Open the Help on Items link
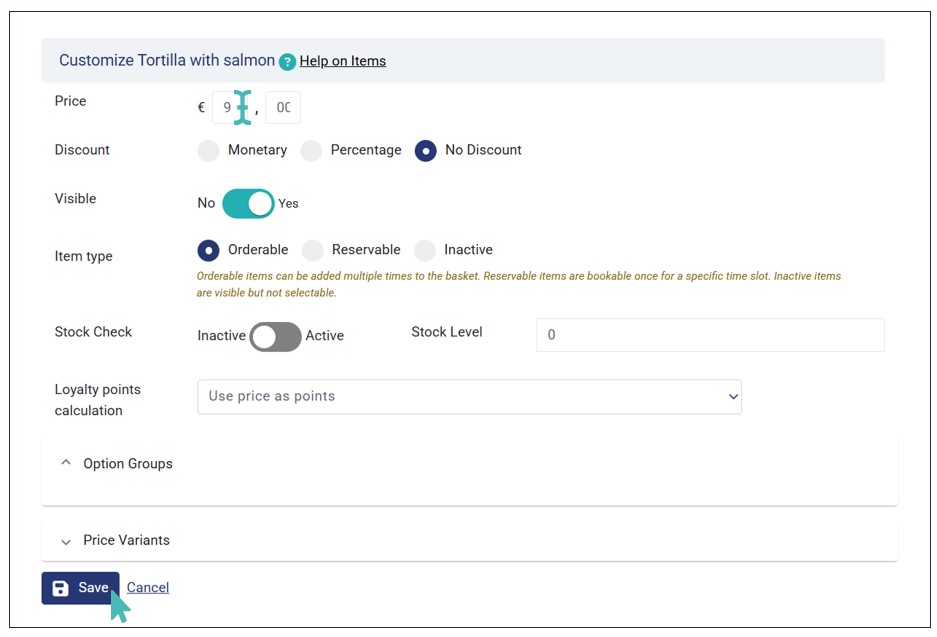The height and width of the screenshot is (637, 937). point(342,61)
